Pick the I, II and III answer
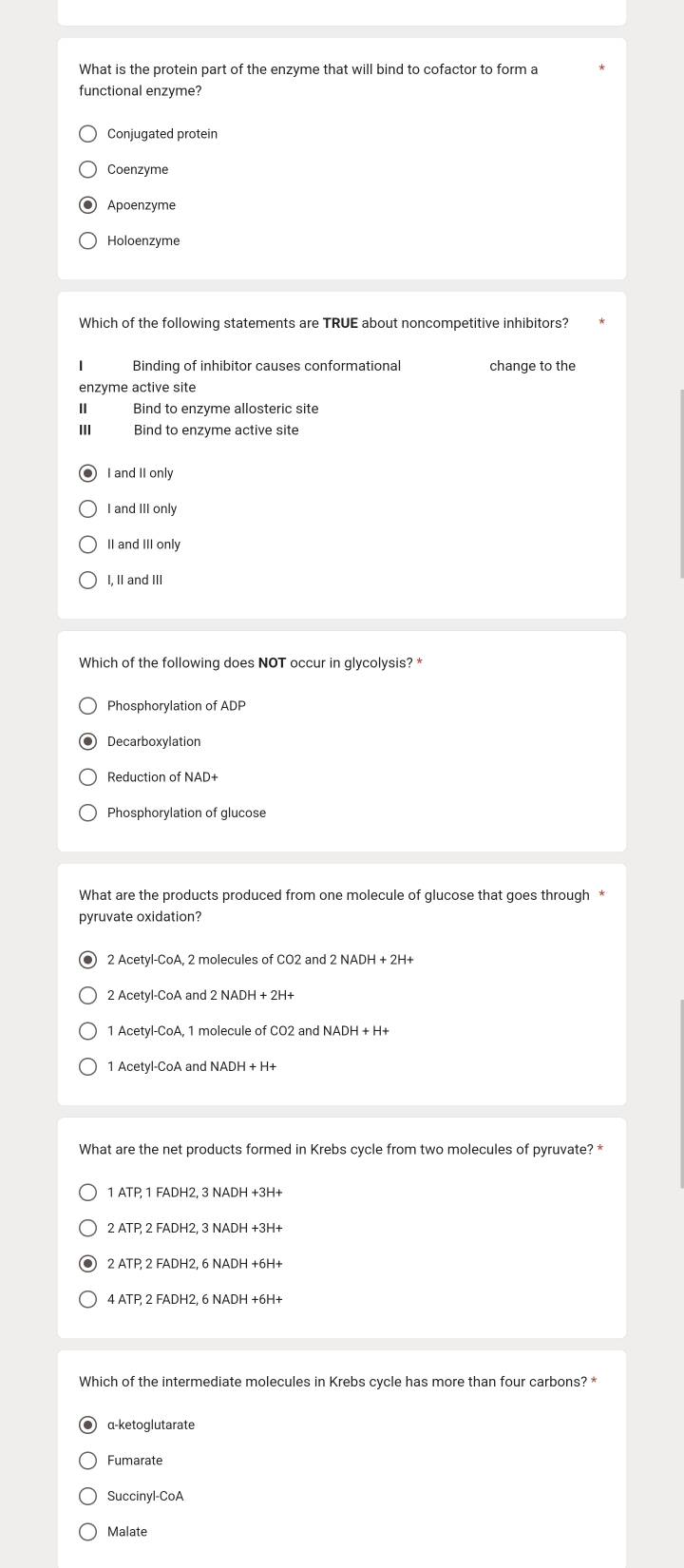This screenshot has height=1568, width=684. click(88, 580)
